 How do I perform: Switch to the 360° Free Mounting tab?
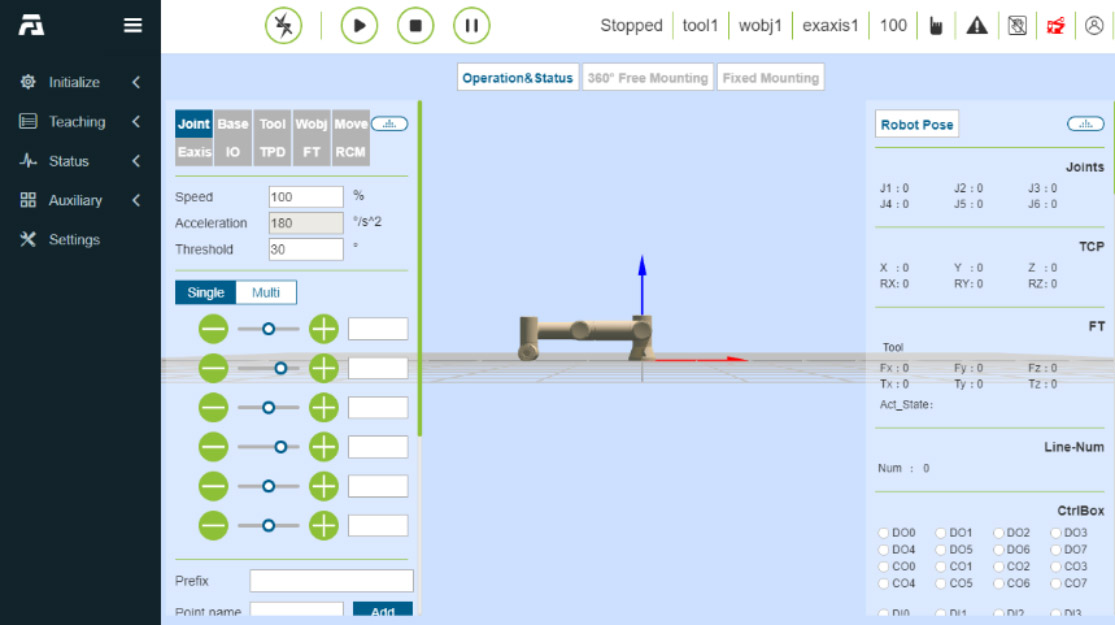tap(648, 78)
